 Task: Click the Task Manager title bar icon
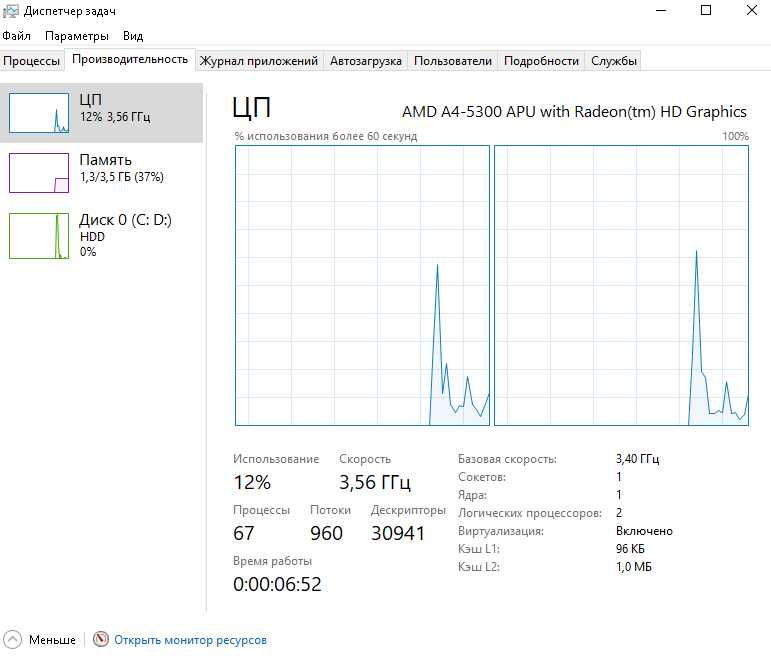point(10,11)
